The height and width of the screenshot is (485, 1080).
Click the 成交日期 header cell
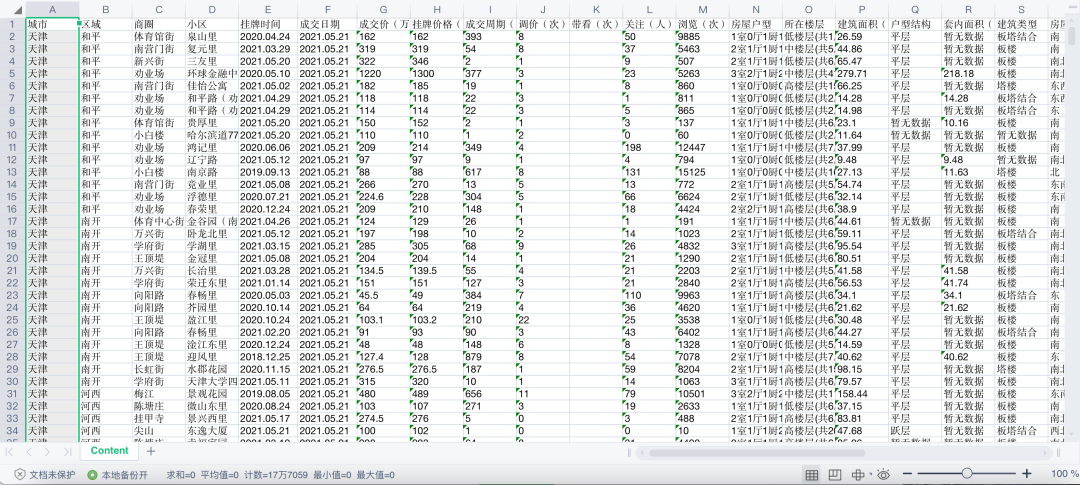click(327, 24)
